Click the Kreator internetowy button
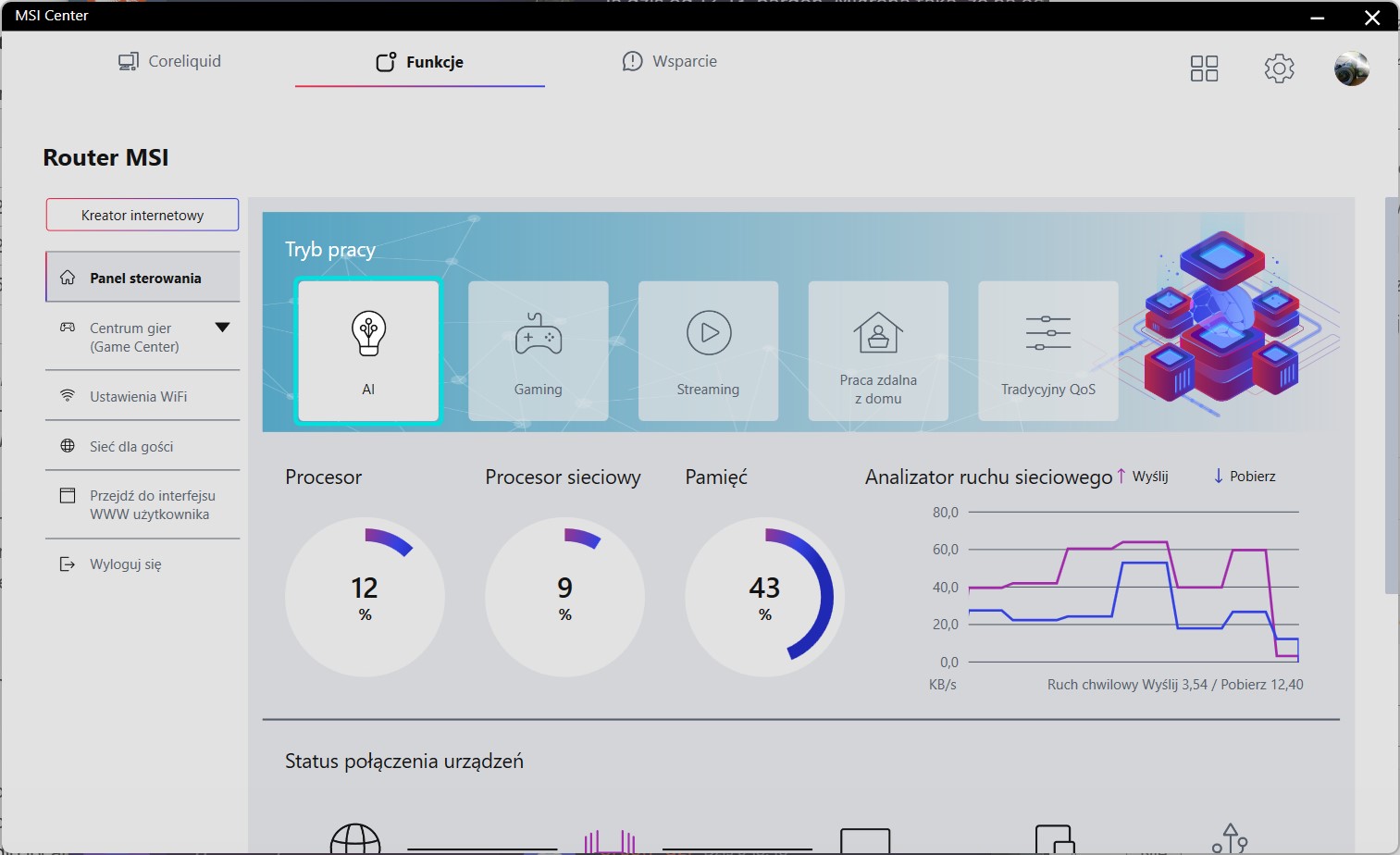1400x855 pixels. pyautogui.click(x=142, y=215)
